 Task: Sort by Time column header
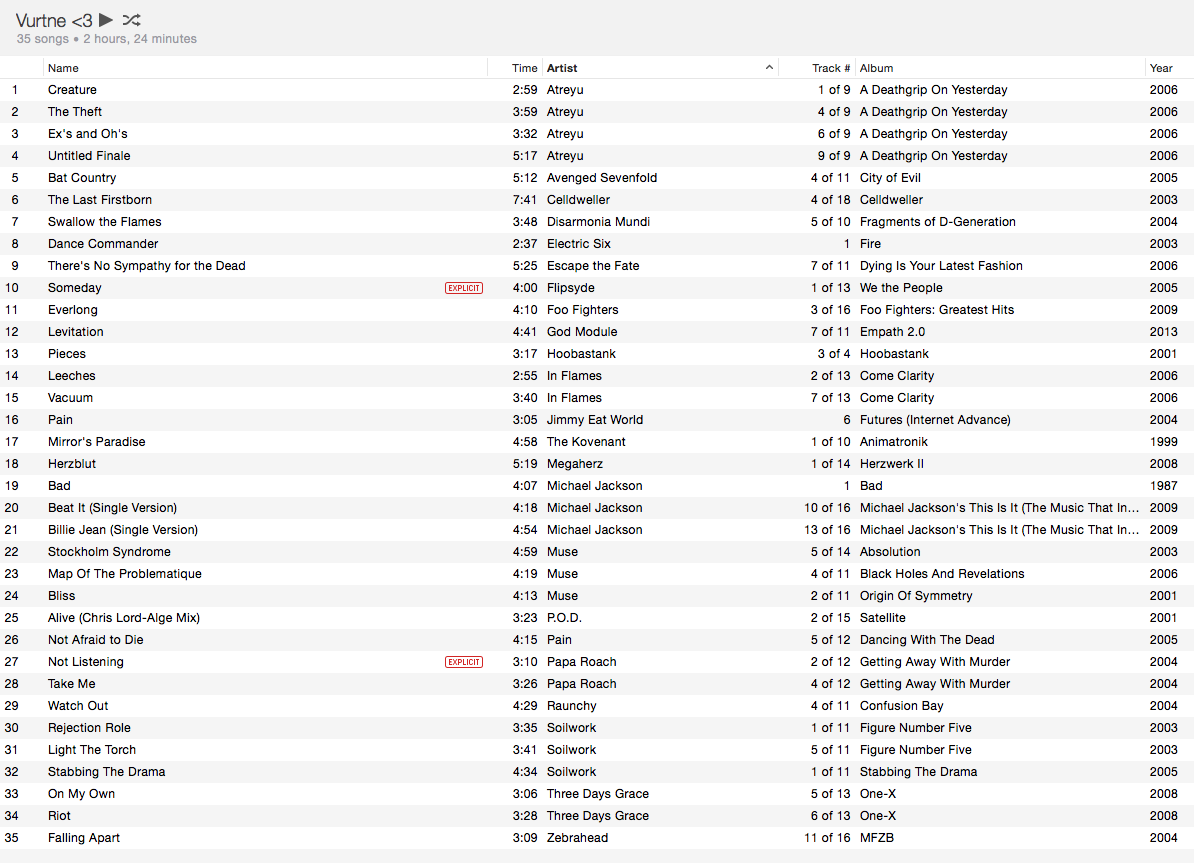click(x=525, y=68)
